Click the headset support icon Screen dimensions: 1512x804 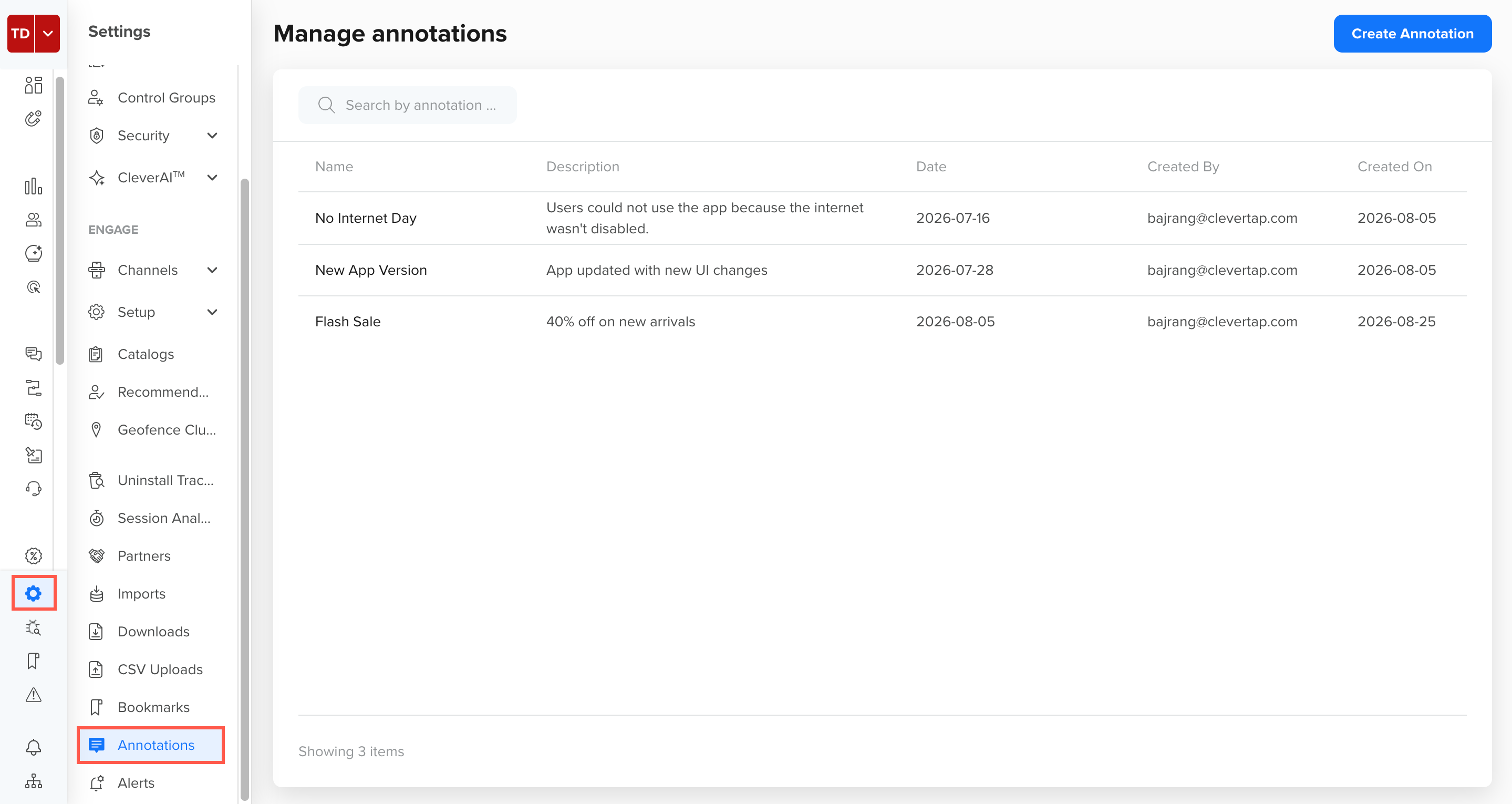click(x=34, y=489)
